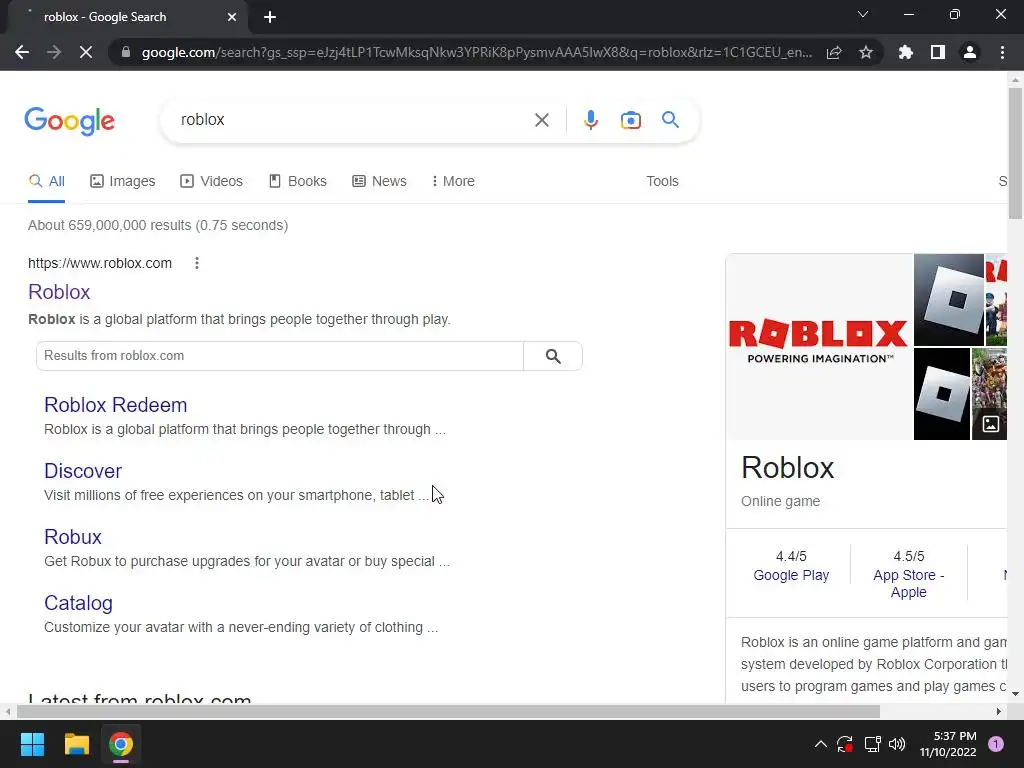Open the search Tools options

click(x=662, y=181)
